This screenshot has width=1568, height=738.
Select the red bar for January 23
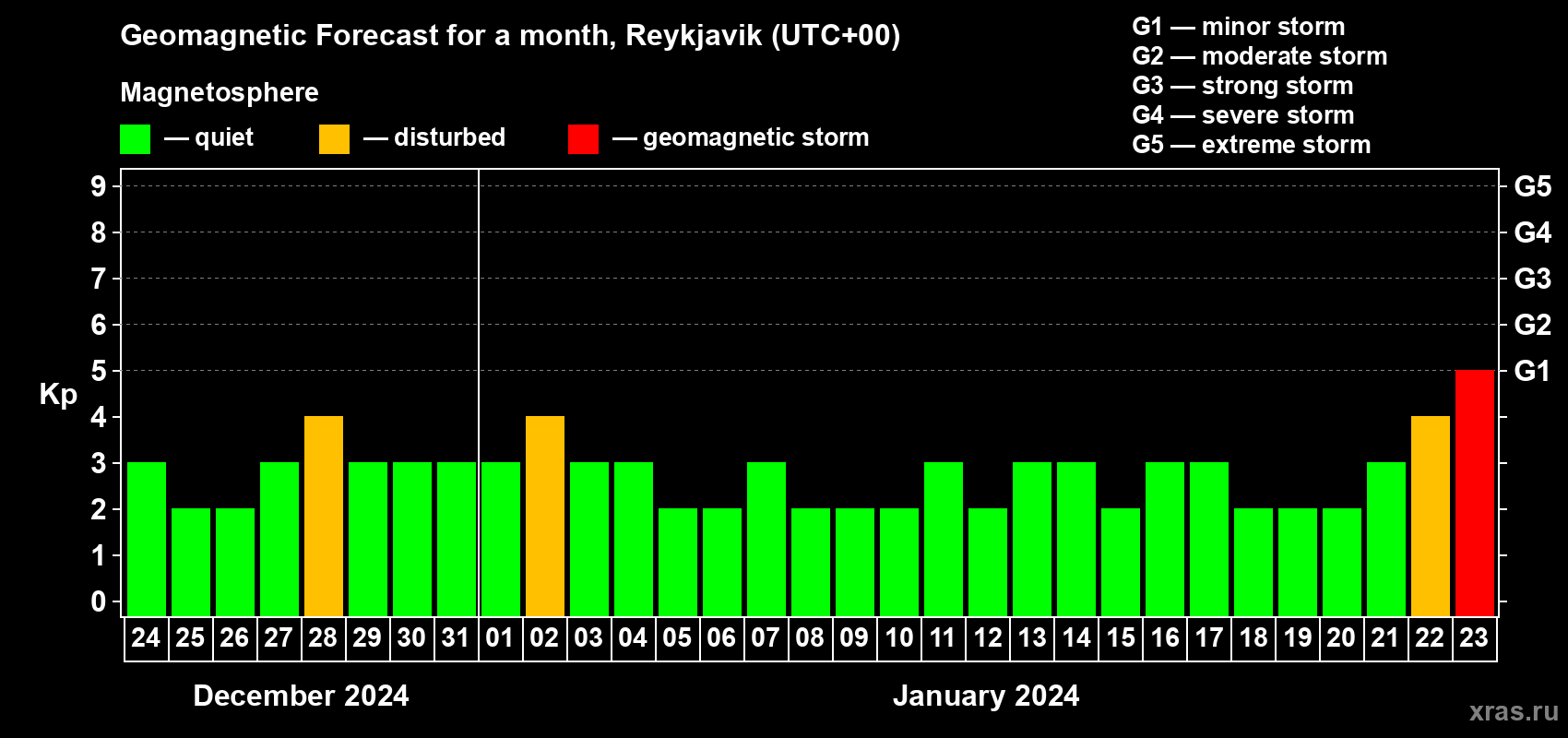(x=1474, y=493)
